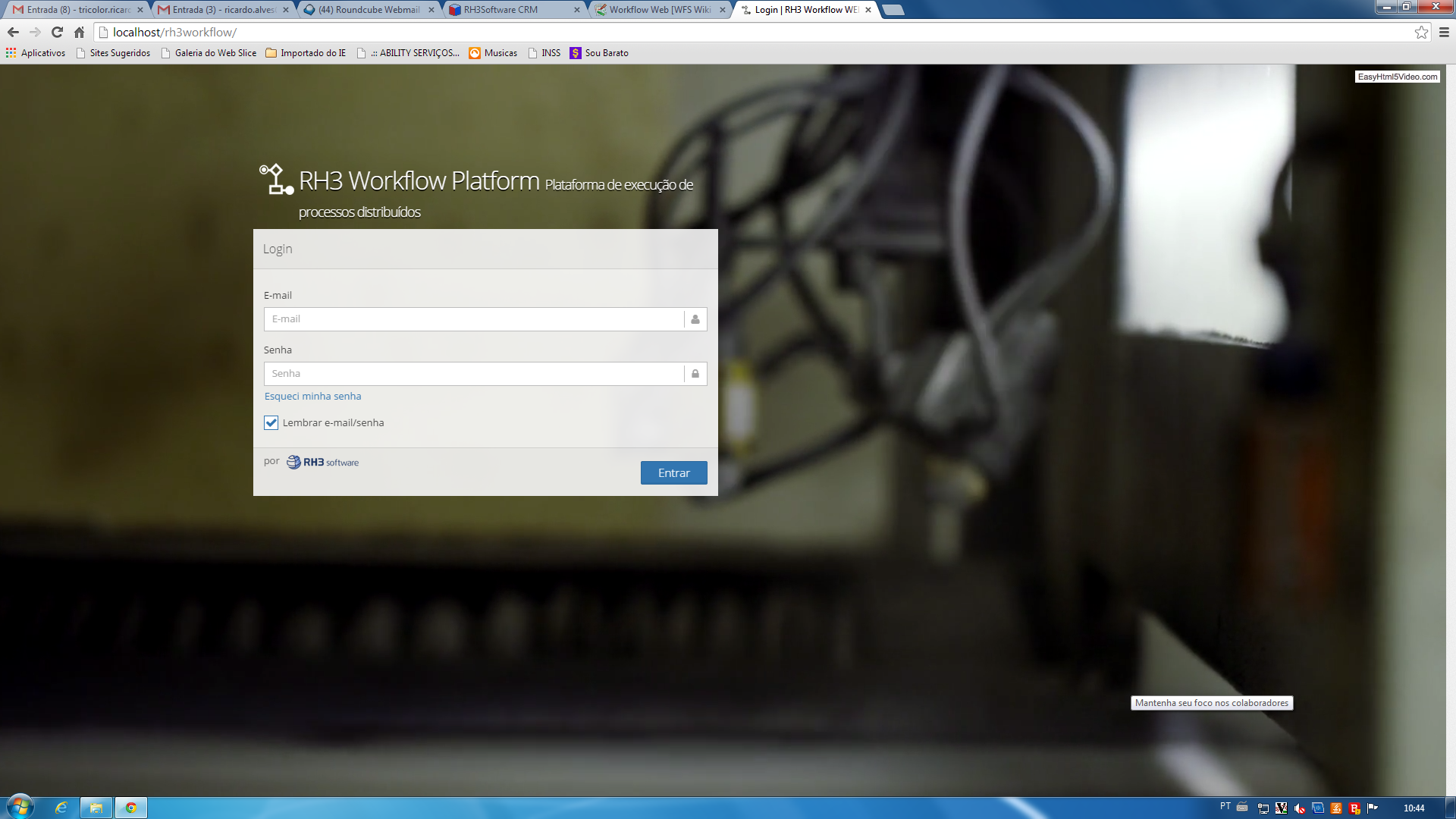Click the browser reload icon
This screenshot has height=819, width=1456.
57,32
